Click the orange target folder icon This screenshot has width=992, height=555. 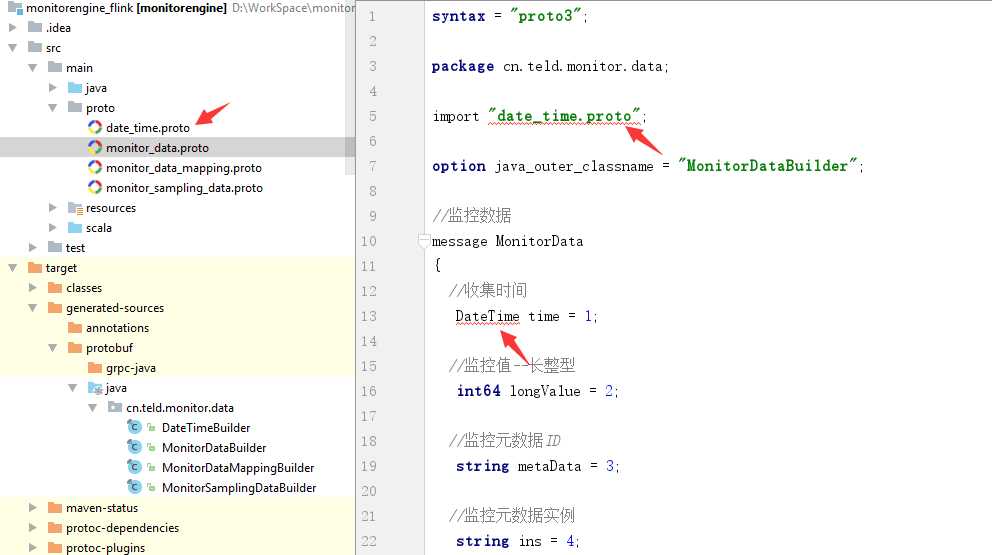35,268
